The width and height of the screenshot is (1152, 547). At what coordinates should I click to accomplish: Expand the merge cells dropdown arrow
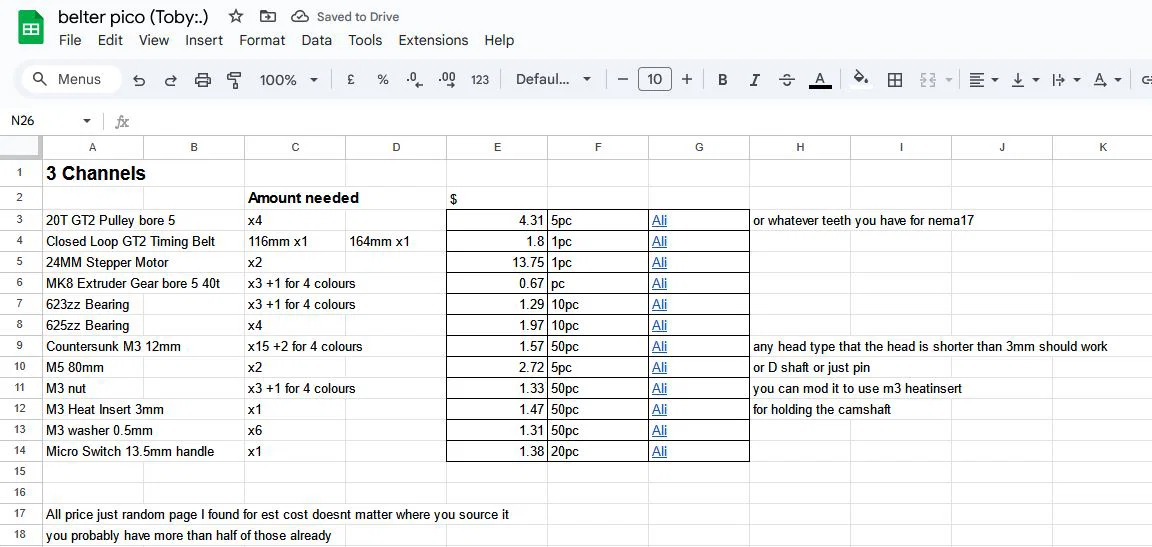948,80
